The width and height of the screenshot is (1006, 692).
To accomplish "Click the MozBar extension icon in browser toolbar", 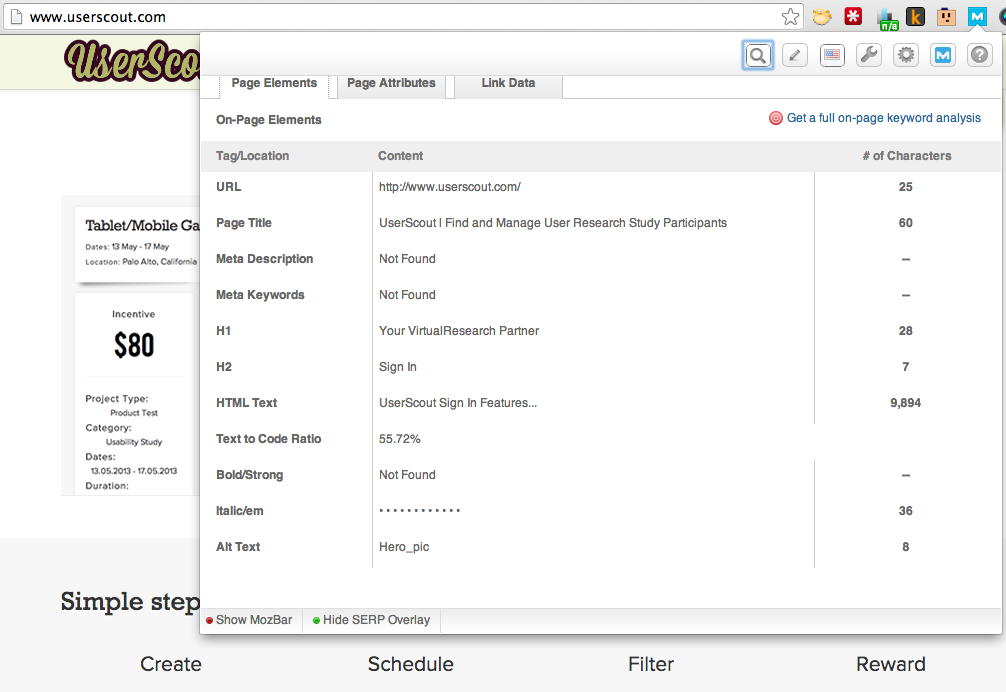I will click(x=977, y=17).
